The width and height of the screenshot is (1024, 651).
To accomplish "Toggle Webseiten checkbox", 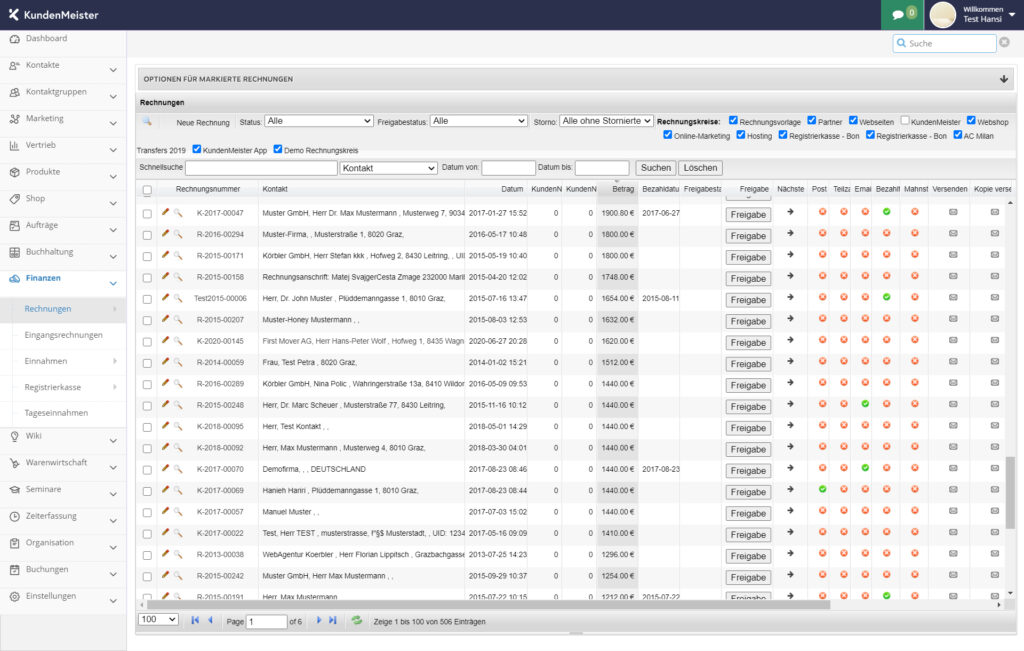I will point(853,120).
